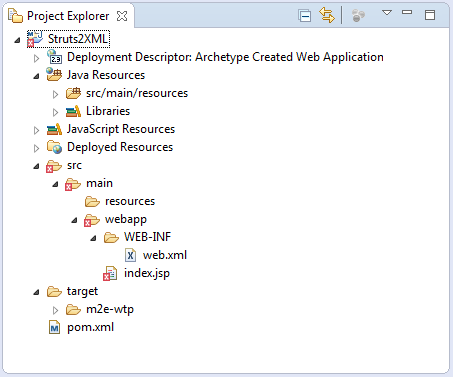The image size is (453, 377).
Task: Select the WEB-INF folder
Action: pos(137,237)
